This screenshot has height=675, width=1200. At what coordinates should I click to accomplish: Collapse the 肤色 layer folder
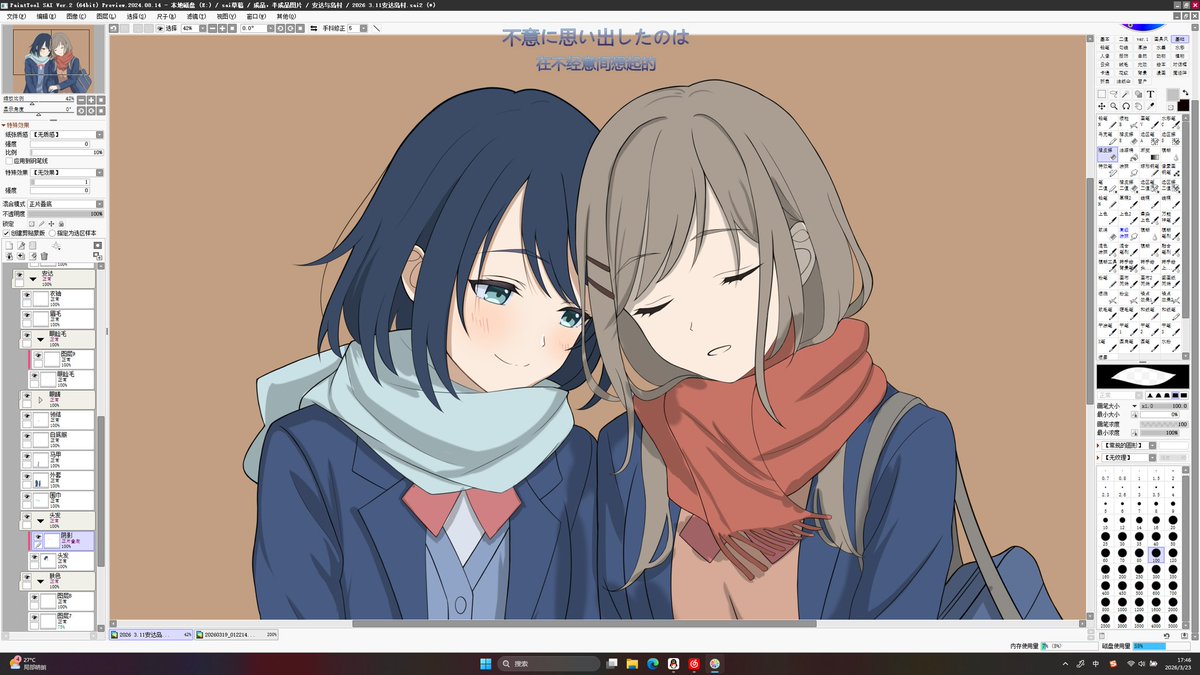39,579
